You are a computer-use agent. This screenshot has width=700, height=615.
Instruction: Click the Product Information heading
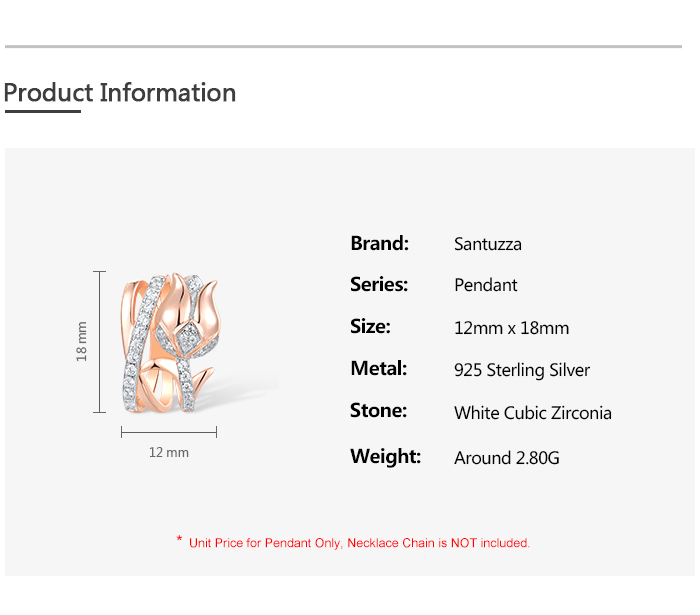coord(120,93)
